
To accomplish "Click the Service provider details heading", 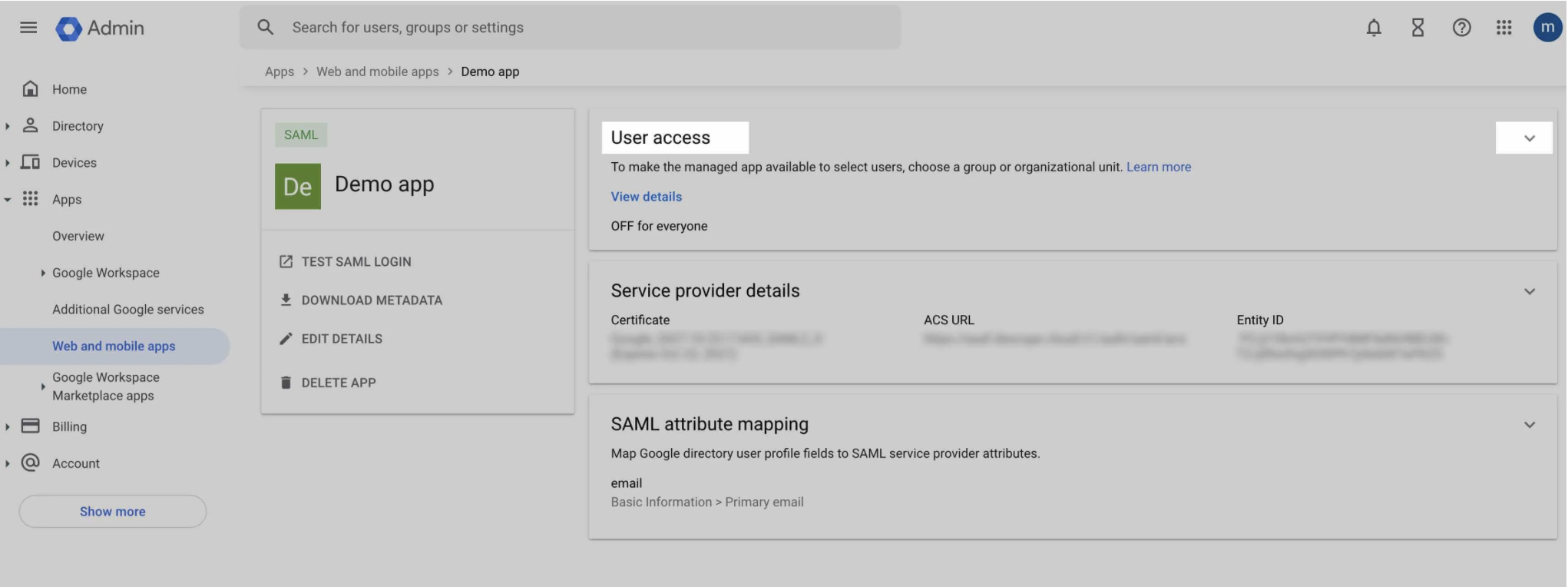I will click(x=705, y=290).
